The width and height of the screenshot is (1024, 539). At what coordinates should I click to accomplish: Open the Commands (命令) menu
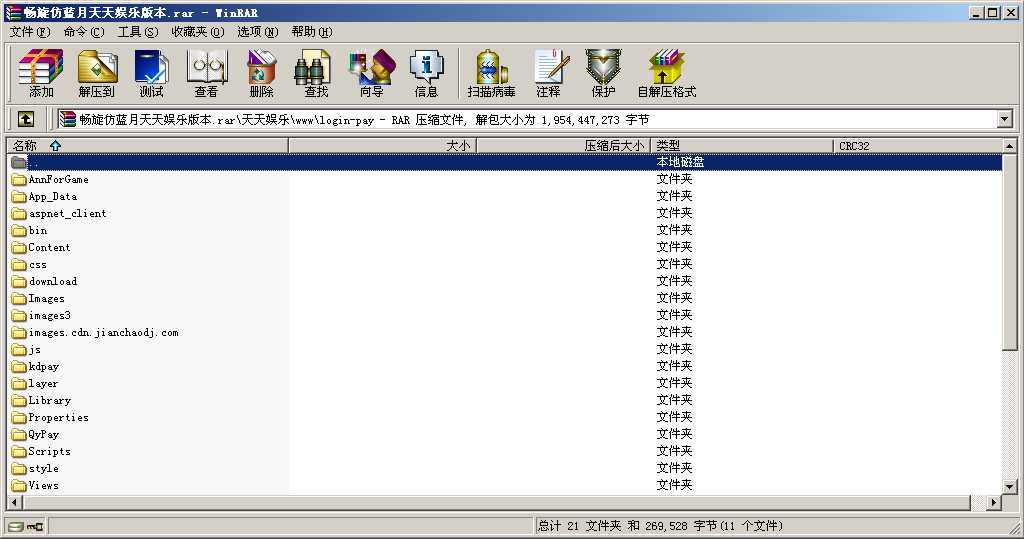click(x=84, y=31)
